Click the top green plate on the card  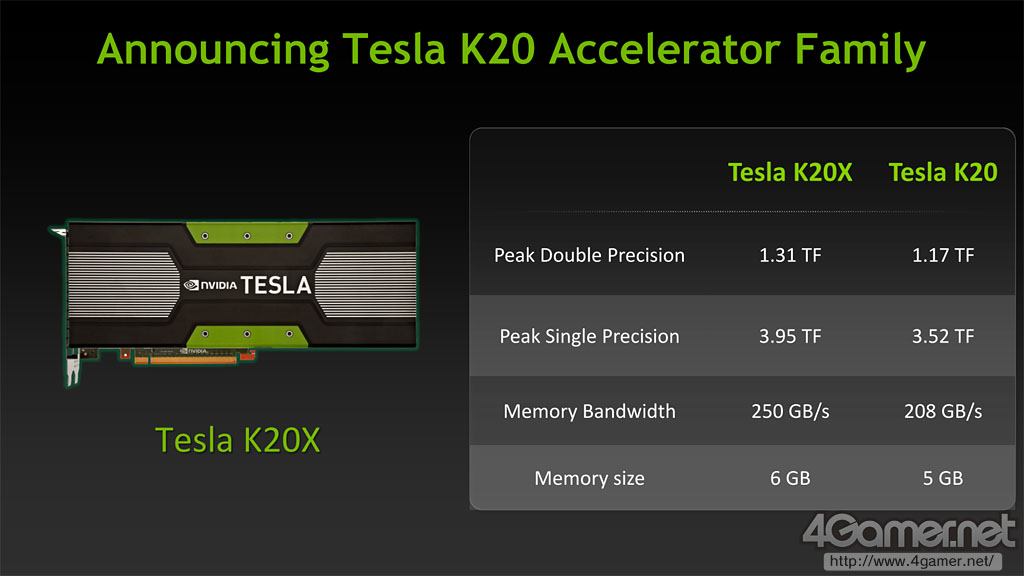(246, 237)
